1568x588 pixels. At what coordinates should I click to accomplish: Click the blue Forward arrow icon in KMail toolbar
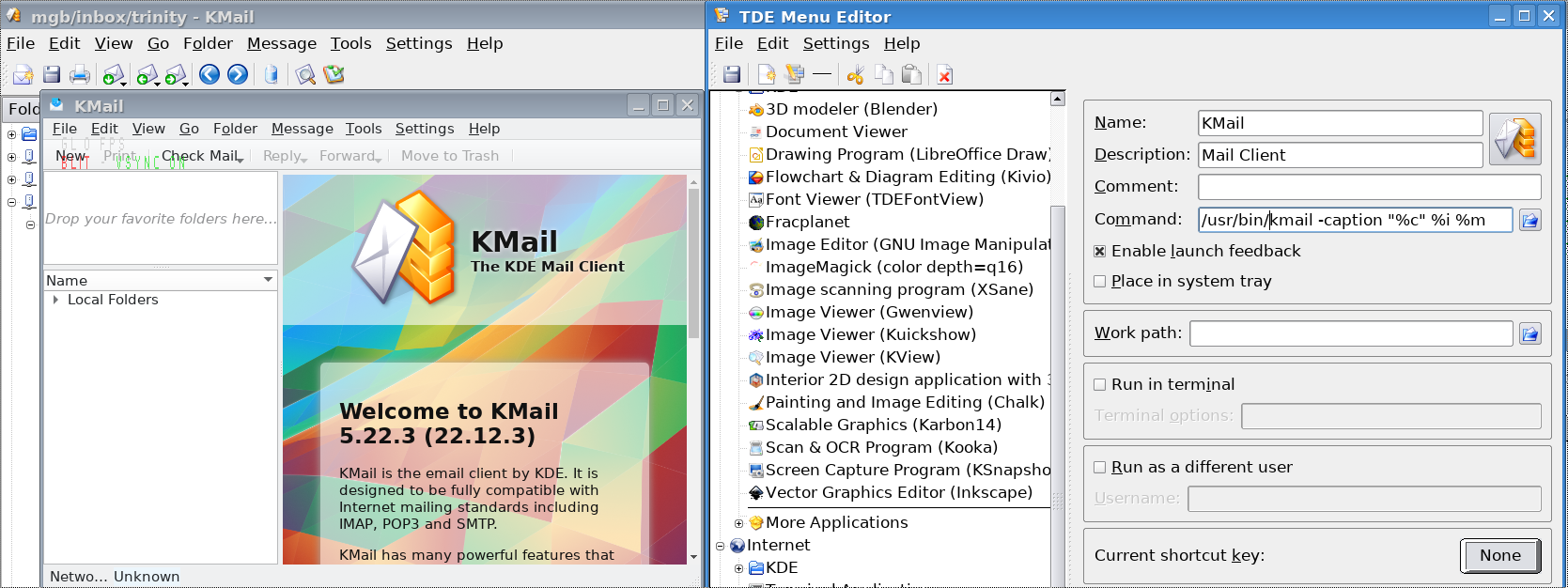pos(238,74)
